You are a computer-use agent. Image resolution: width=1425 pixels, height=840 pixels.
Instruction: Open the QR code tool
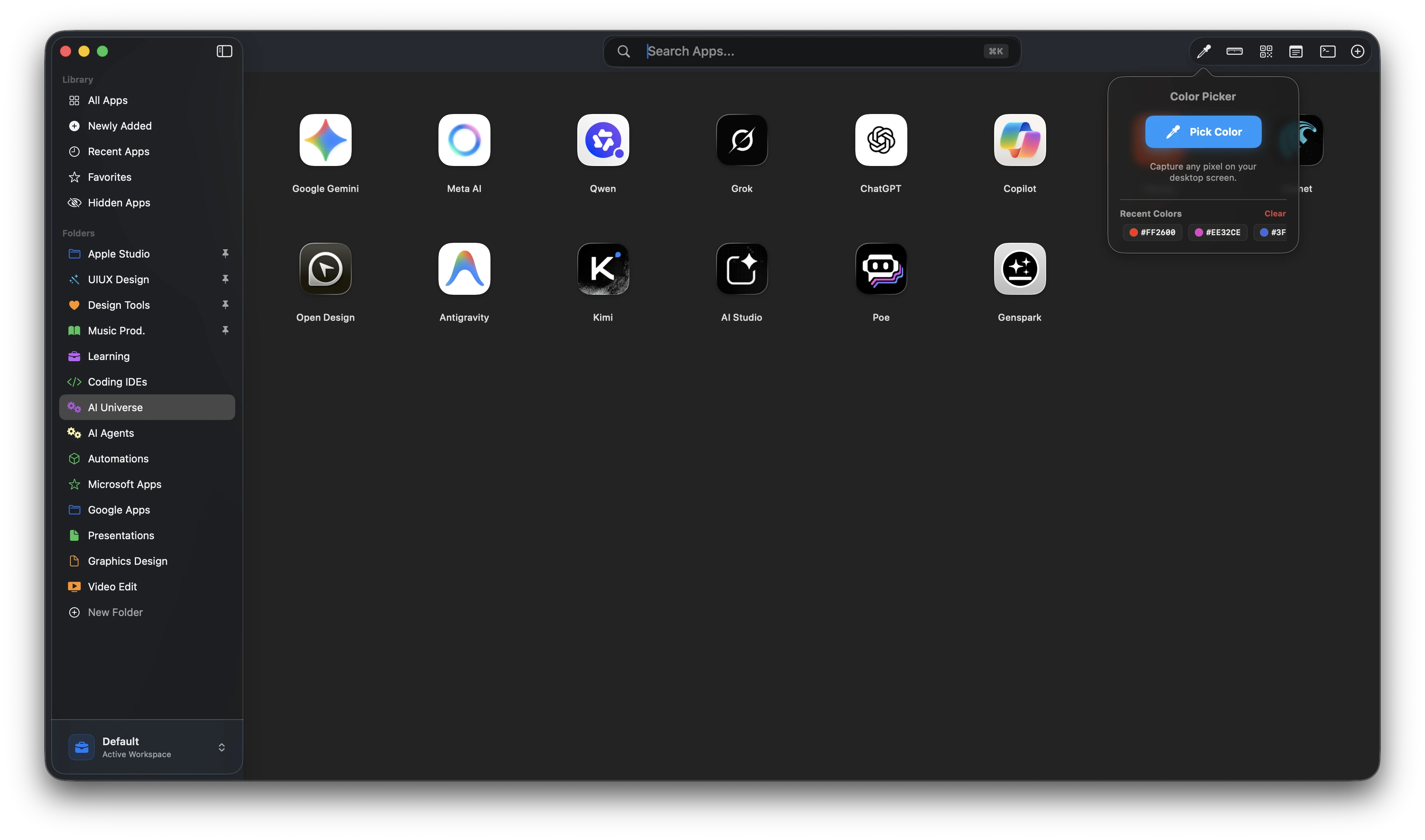point(1265,52)
